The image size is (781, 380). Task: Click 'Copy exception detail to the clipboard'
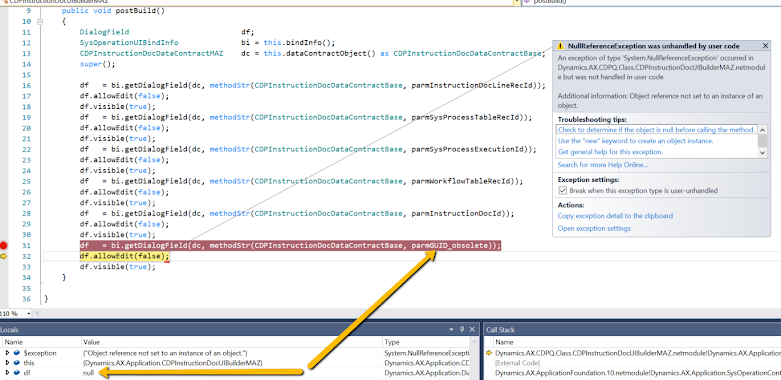click(615, 216)
